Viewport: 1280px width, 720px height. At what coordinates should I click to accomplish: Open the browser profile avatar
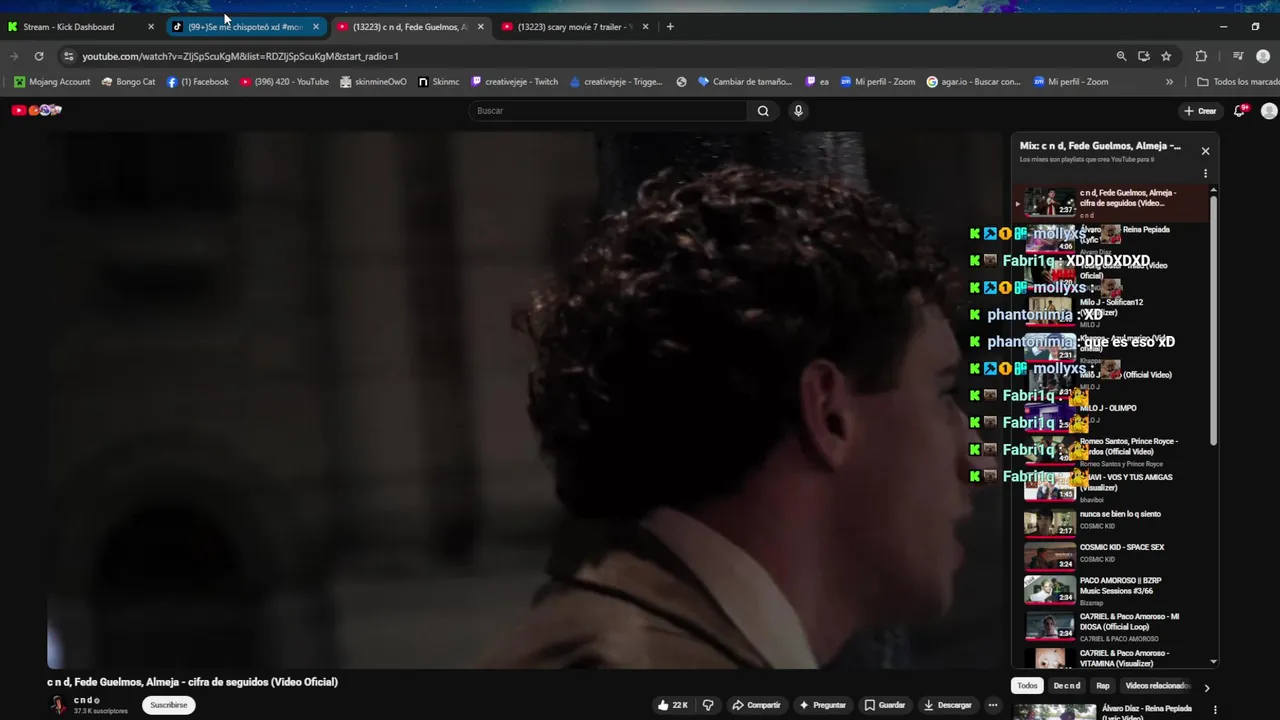1263,56
